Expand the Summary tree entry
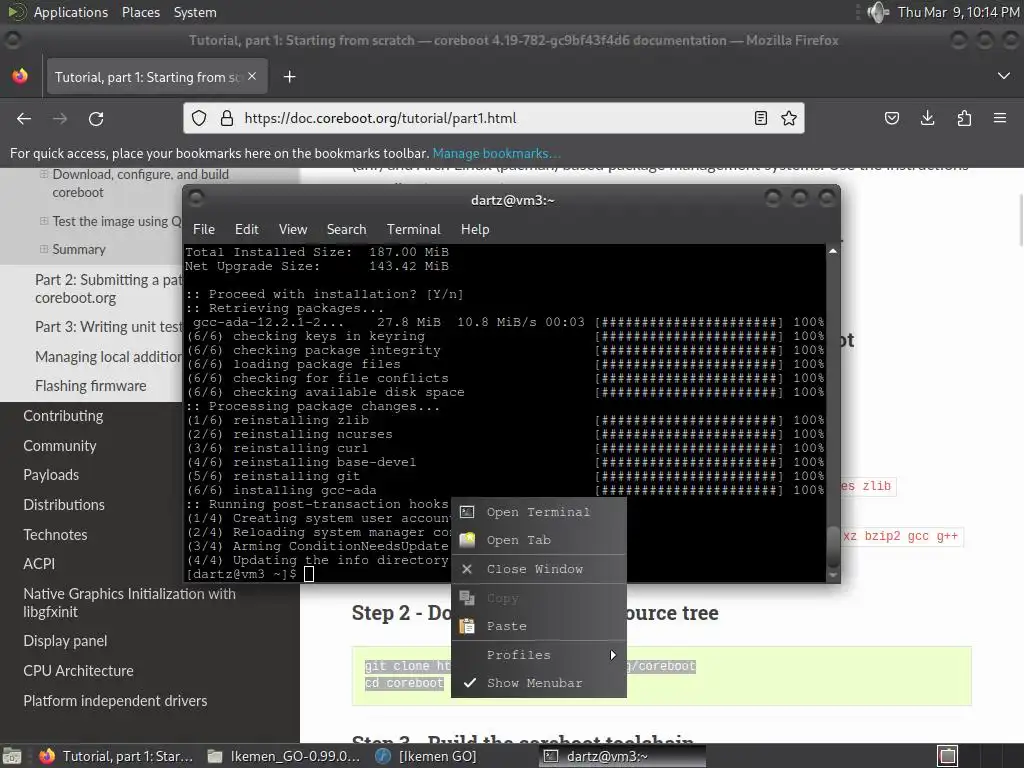 (x=44, y=249)
